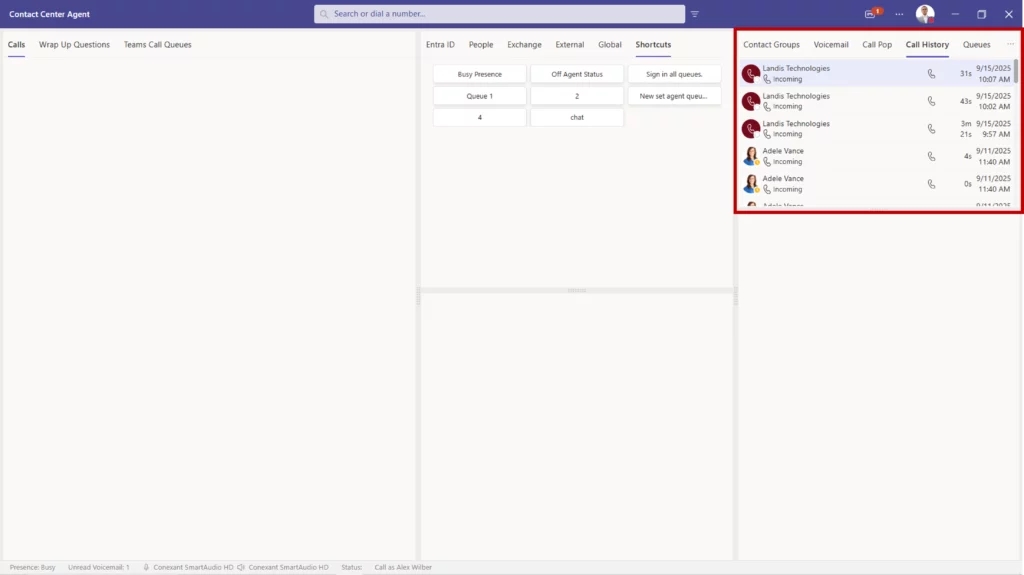This screenshot has width=1024, height=575.
Task: Click the filter icon beside the search bar
Action: [x=695, y=14]
